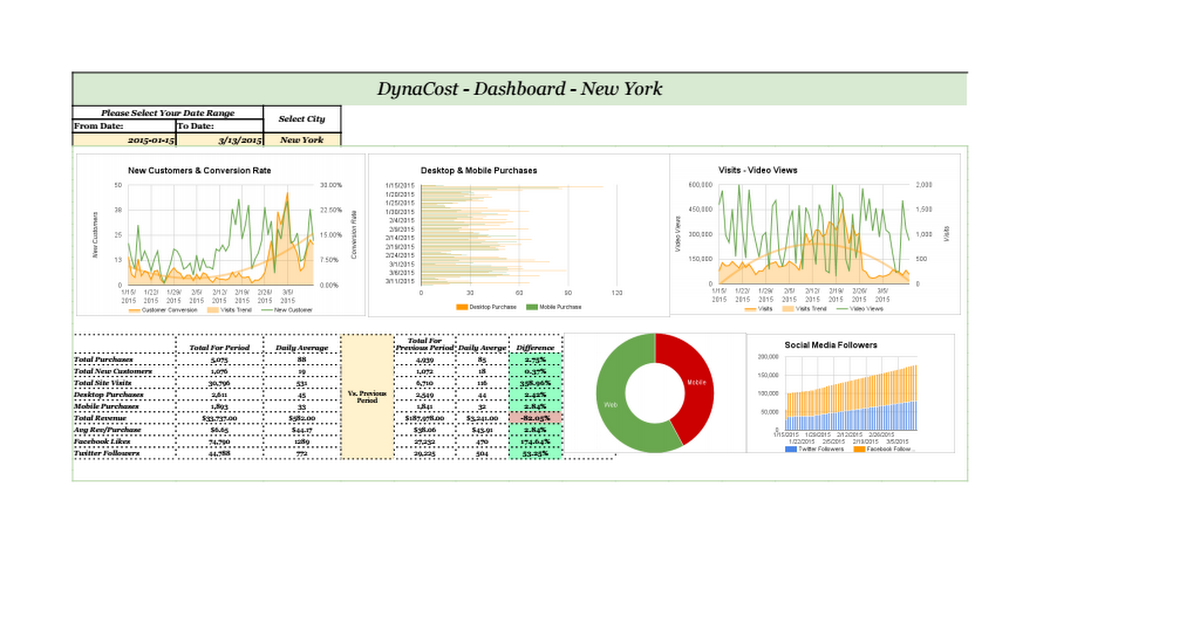
Task: Click the Facebook Followers legend entry
Action: (884, 449)
